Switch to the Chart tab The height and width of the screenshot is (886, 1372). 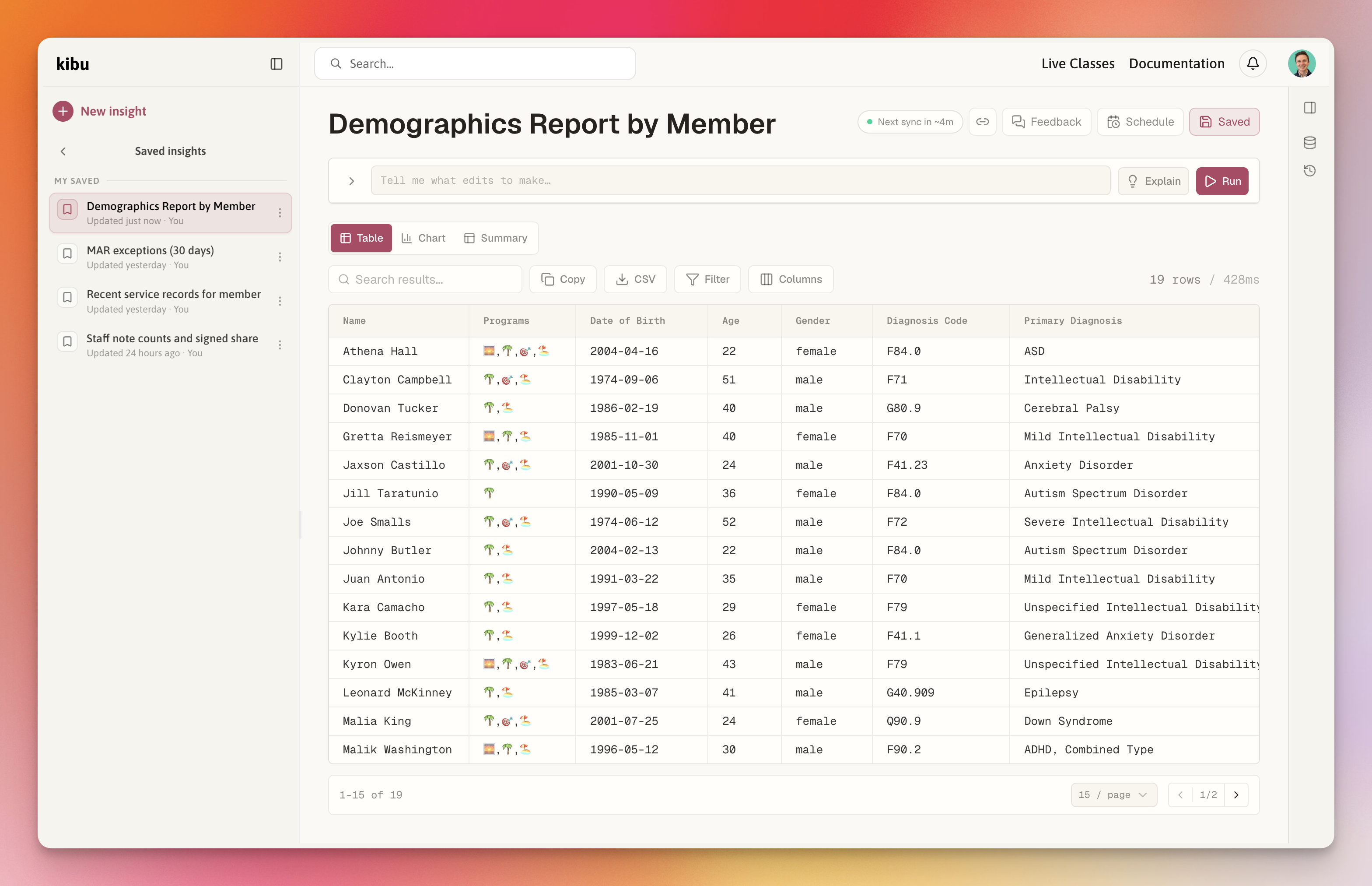point(423,238)
